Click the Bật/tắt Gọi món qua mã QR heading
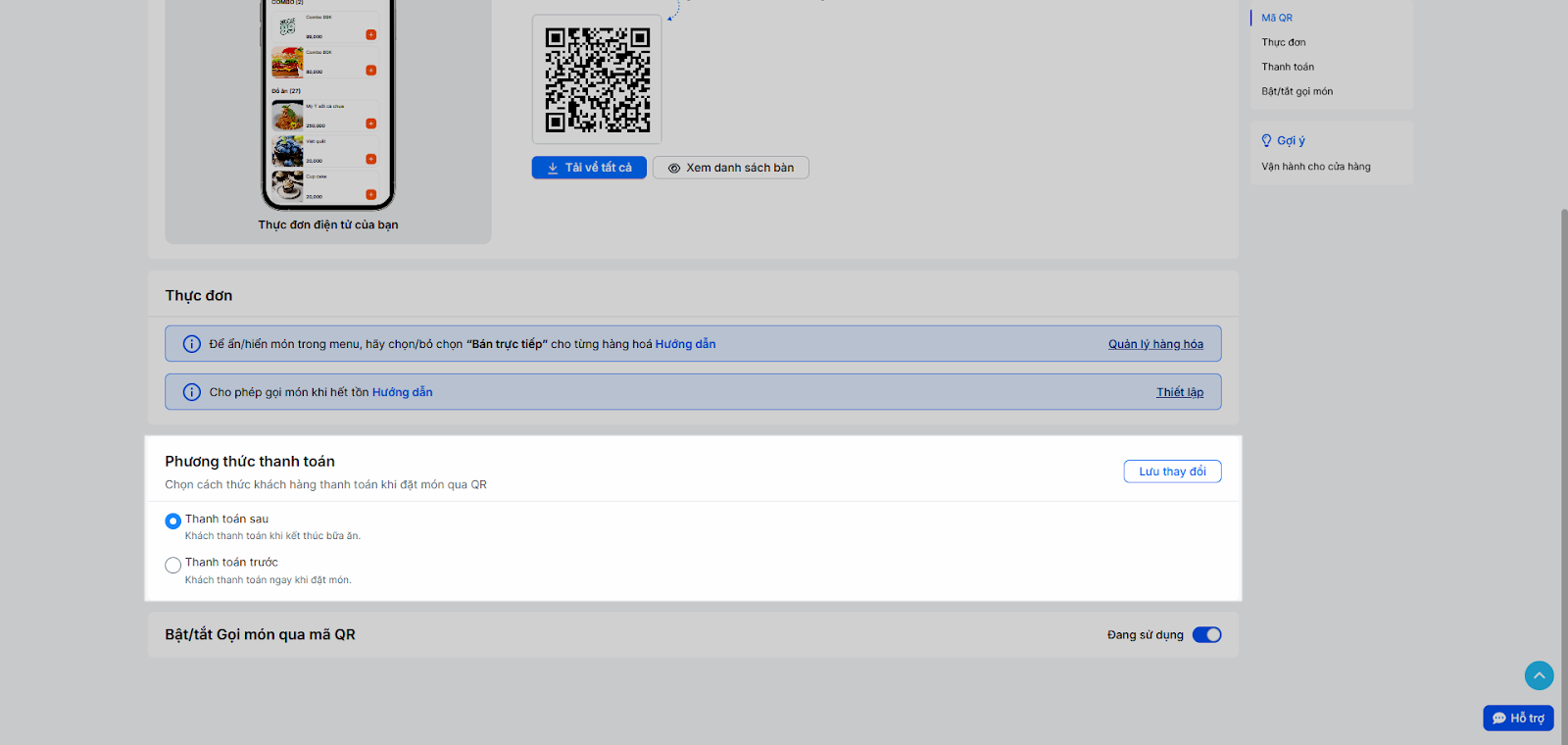 tap(260, 635)
